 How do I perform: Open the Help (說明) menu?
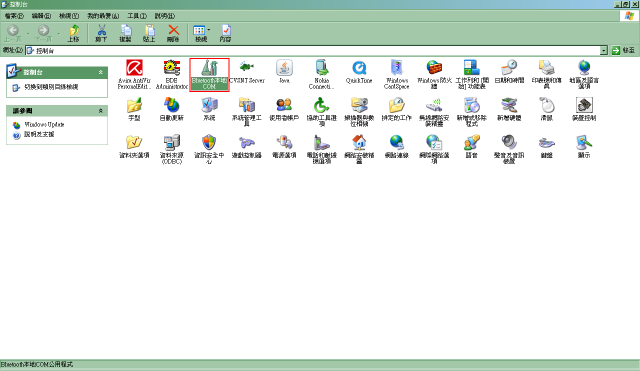click(164, 16)
